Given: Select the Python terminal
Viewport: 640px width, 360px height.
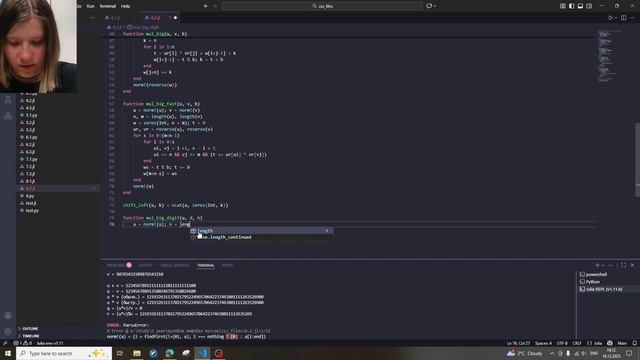Looking at the screenshot, I should click(x=608, y=282).
